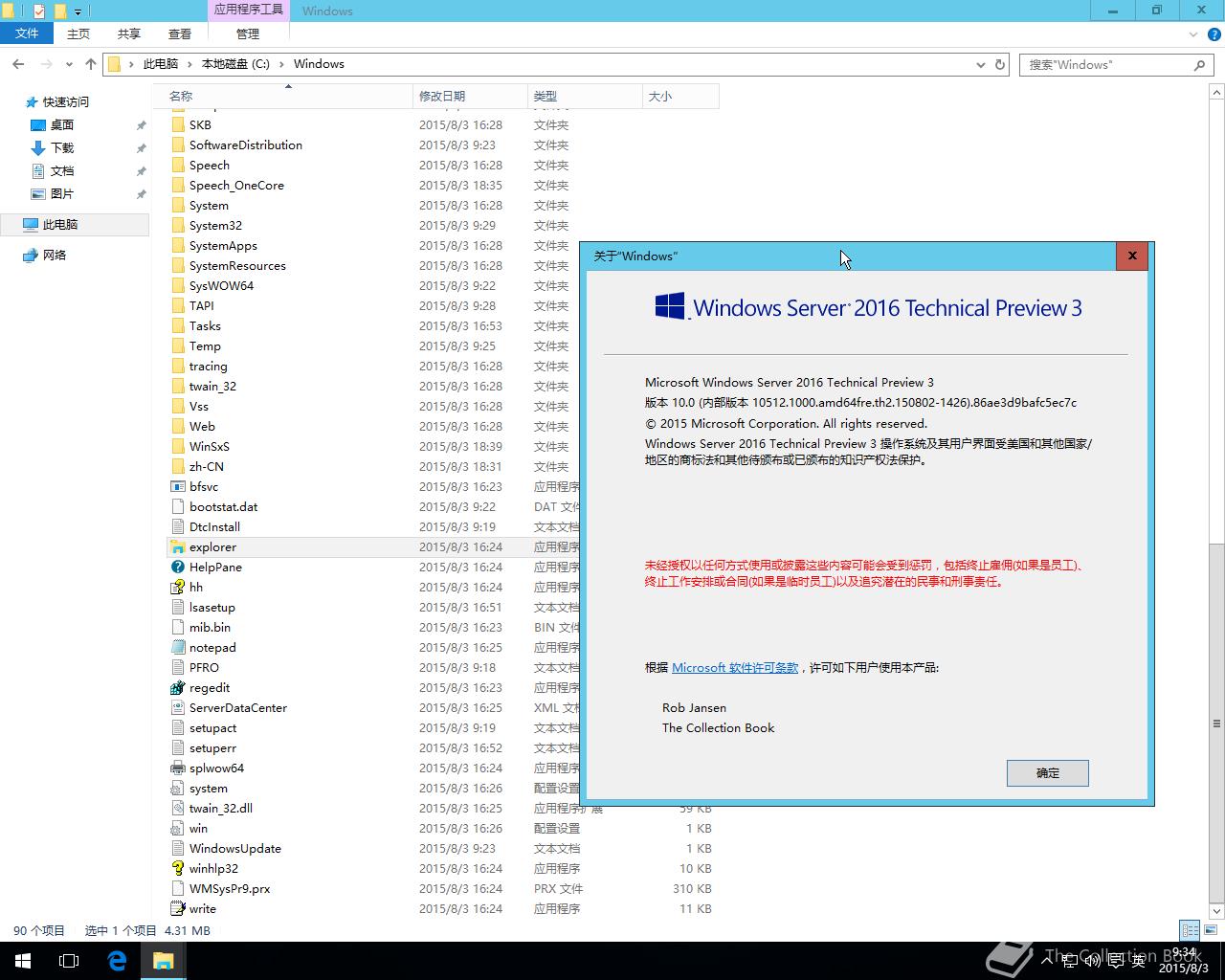Select the notepad file icon
This screenshot has height=980, width=1225.
pyautogui.click(x=177, y=648)
